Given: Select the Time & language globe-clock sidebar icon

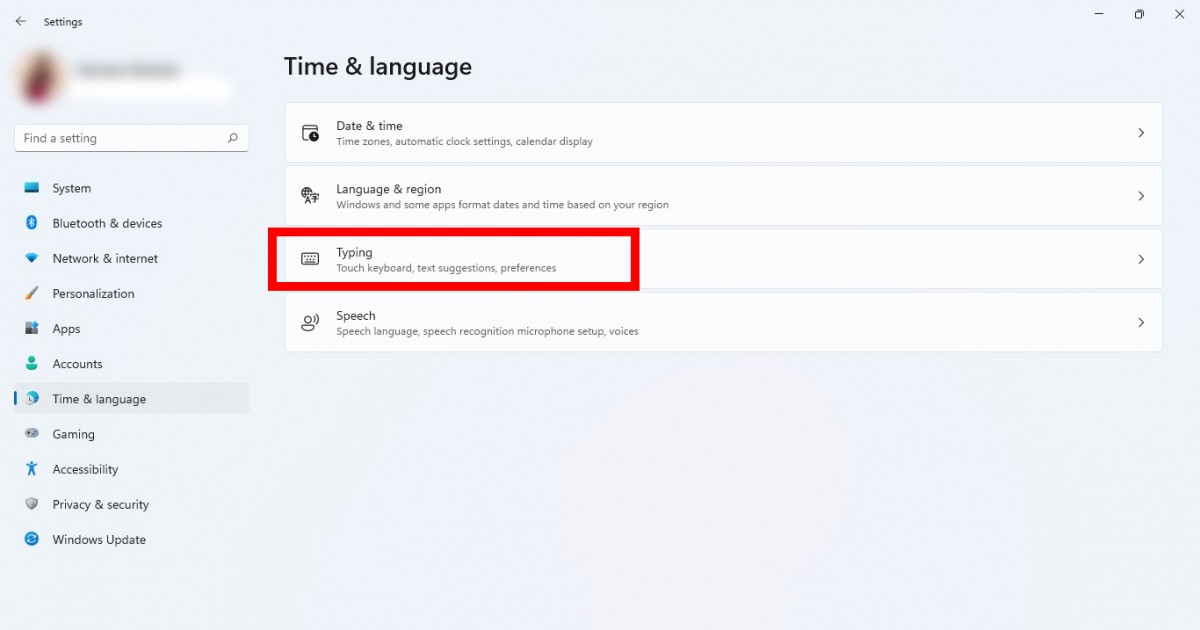Looking at the screenshot, I should click(32, 398).
